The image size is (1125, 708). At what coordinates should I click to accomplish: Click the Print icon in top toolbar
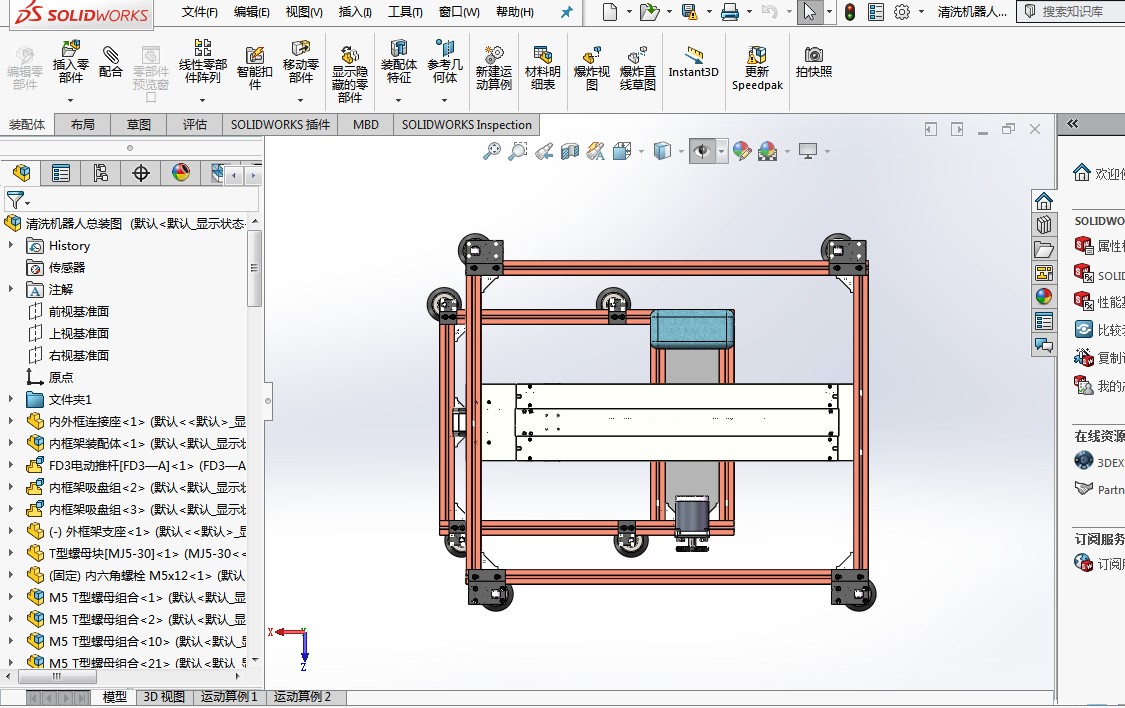730,11
